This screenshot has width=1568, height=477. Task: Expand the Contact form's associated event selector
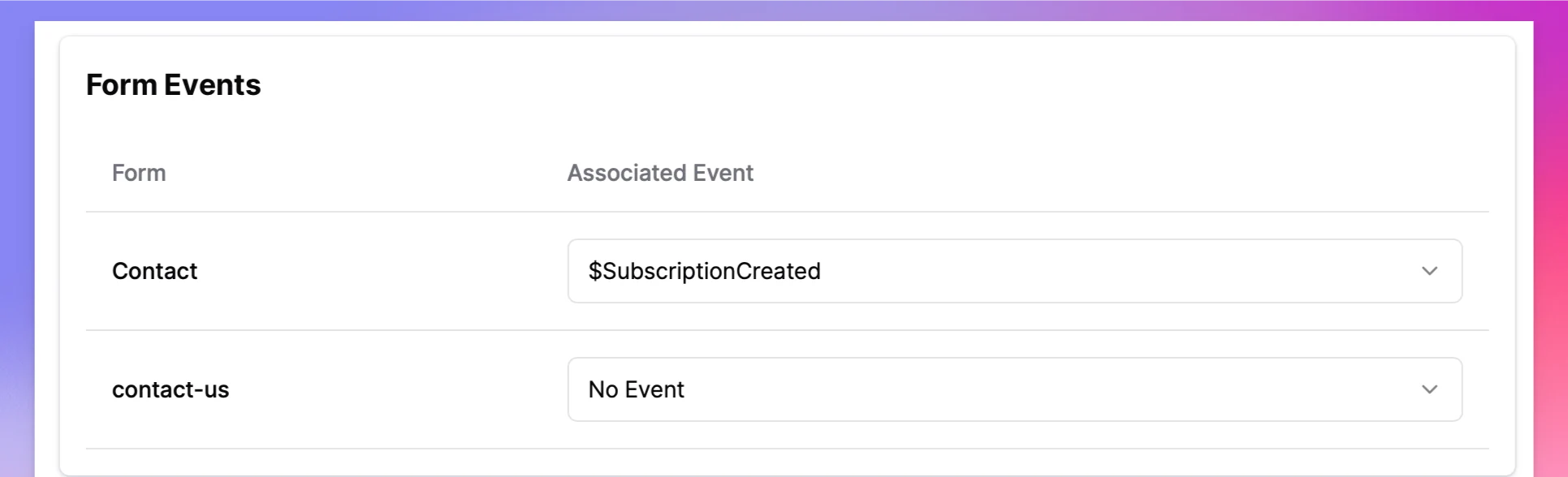click(1014, 271)
